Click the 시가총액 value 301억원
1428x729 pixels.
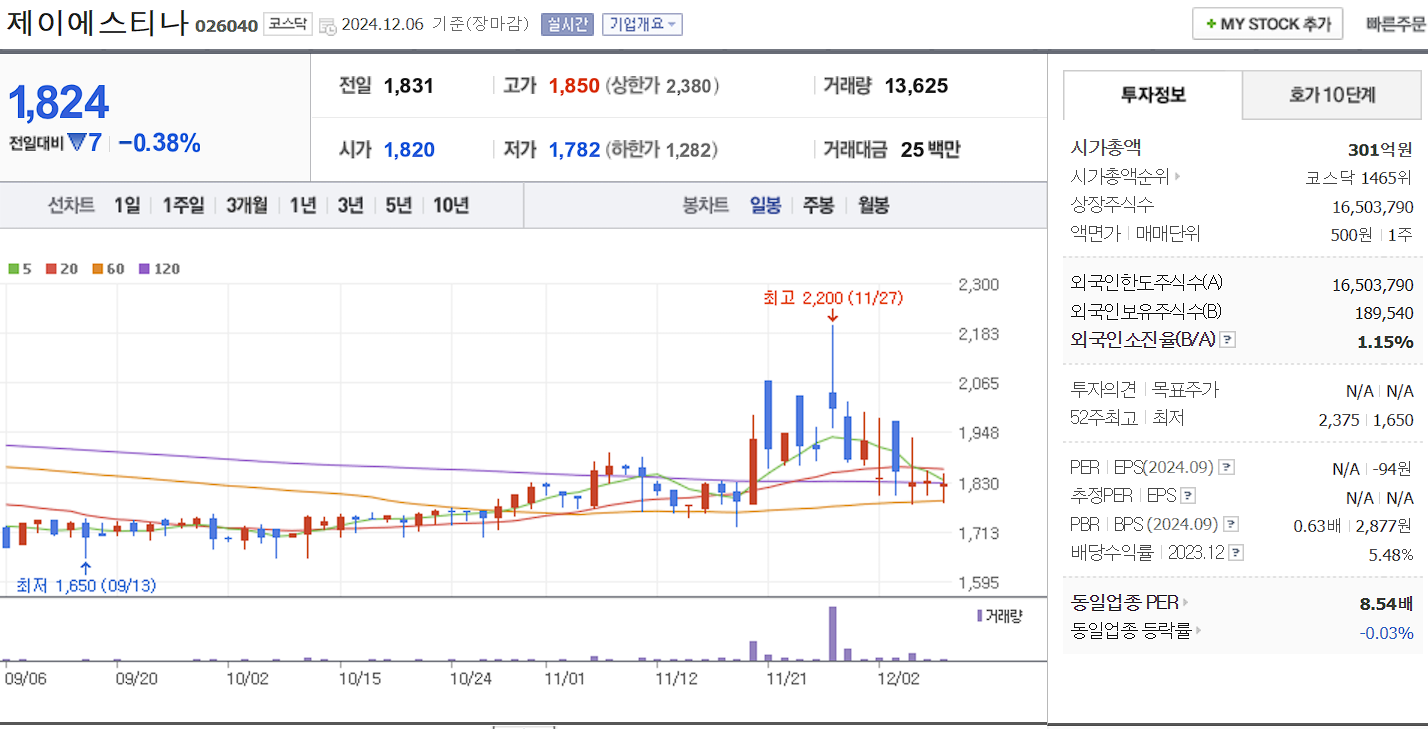pyautogui.click(x=1380, y=149)
